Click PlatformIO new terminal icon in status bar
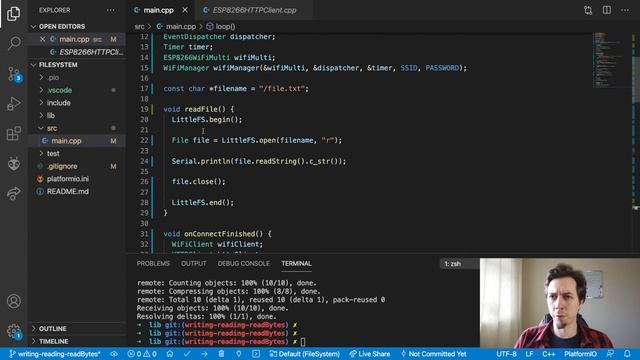Screen dimensions: 640x360 click(256, 354)
